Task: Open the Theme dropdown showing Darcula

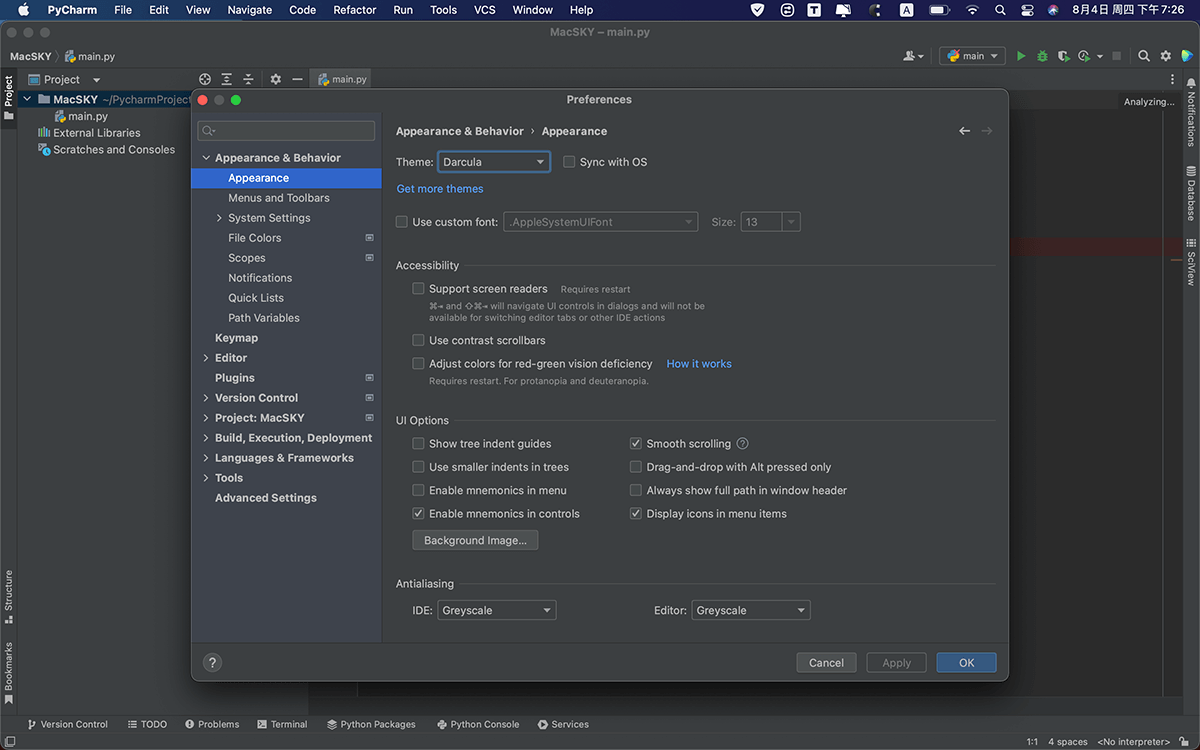Action: point(494,162)
